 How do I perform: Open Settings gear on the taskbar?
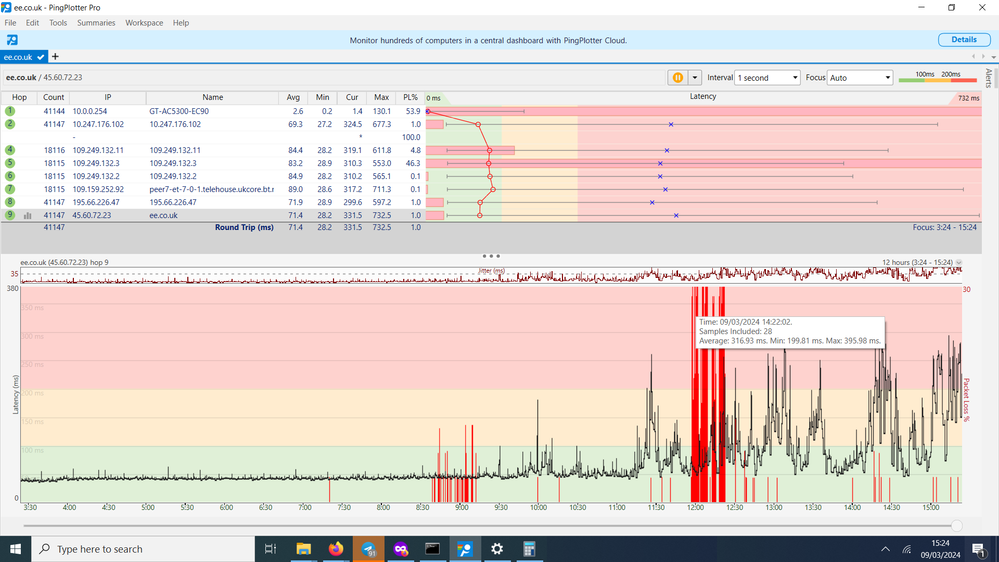497,549
